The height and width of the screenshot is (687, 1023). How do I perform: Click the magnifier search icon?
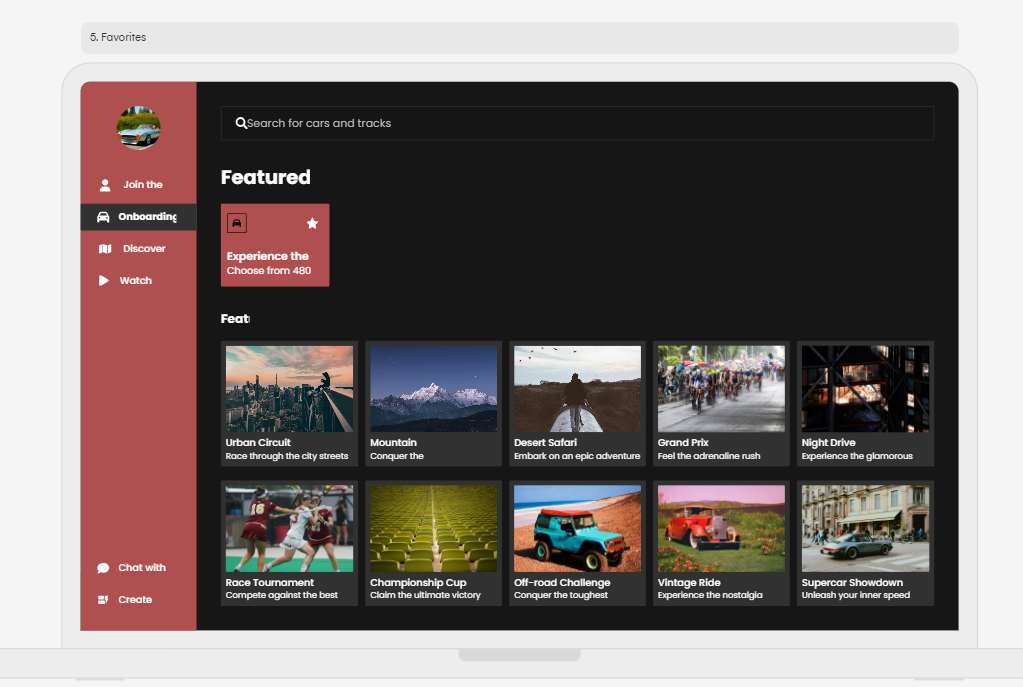coord(241,123)
